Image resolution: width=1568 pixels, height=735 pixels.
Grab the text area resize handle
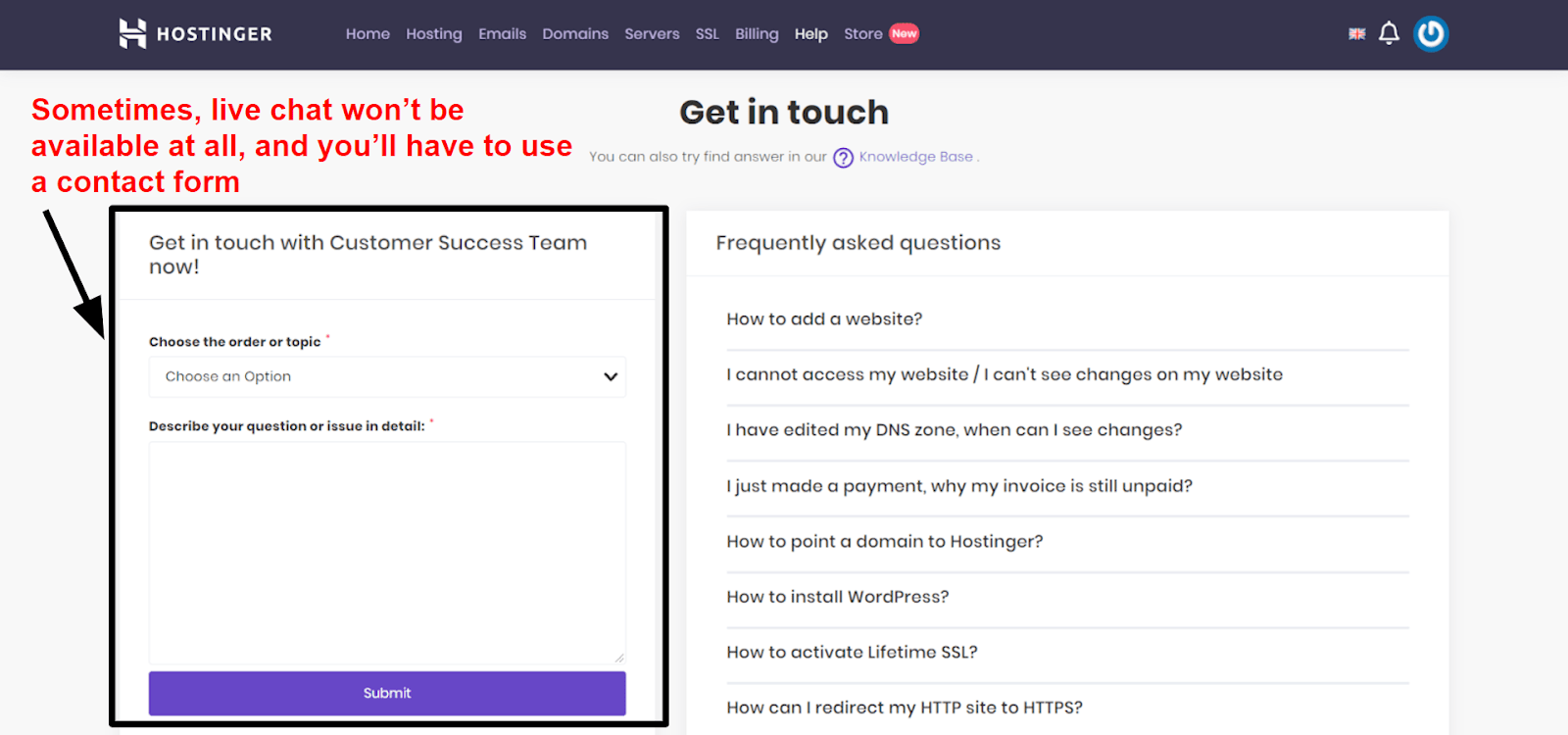point(619,658)
